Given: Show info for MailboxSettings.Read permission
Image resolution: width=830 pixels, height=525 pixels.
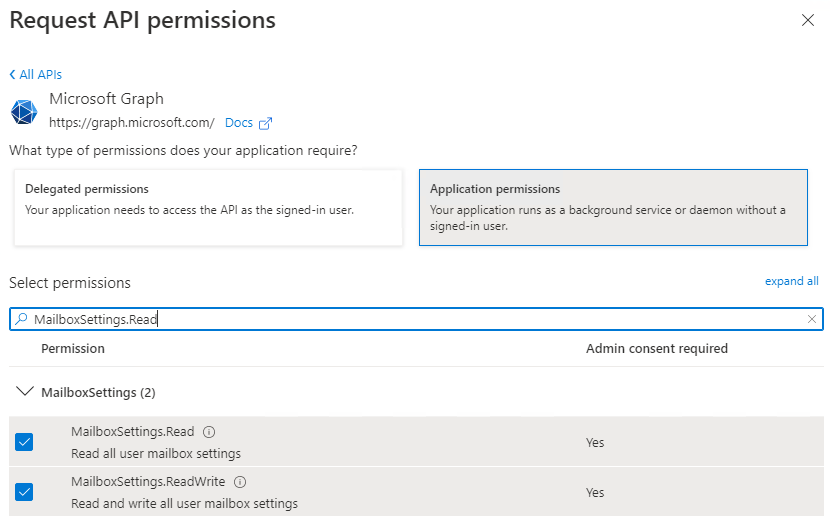Looking at the screenshot, I should 209,432.
